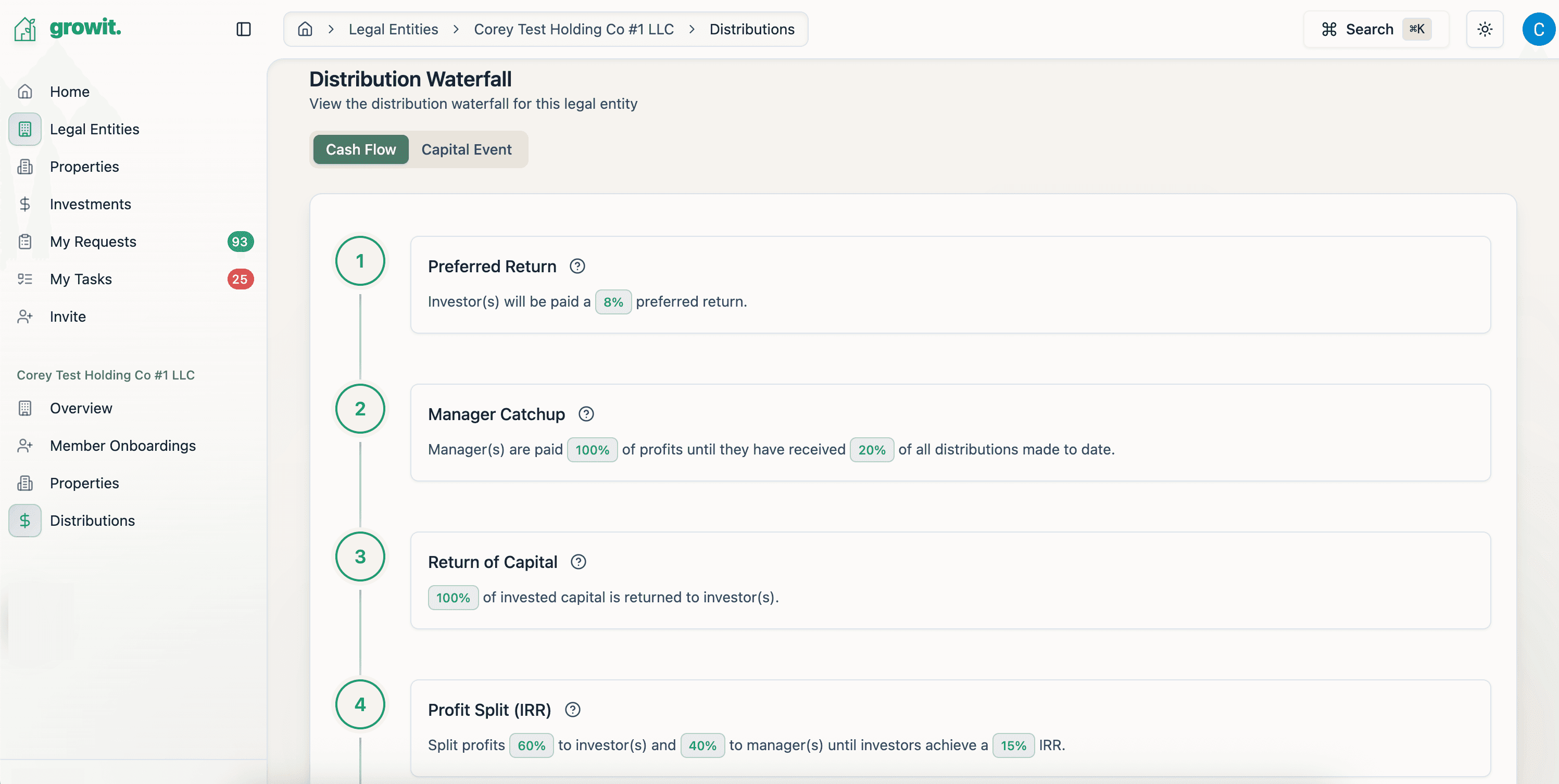This screenshot has height=784, width=1559.
Task: Open the Legal Entities sidebar item
Action: coord(94,129)
